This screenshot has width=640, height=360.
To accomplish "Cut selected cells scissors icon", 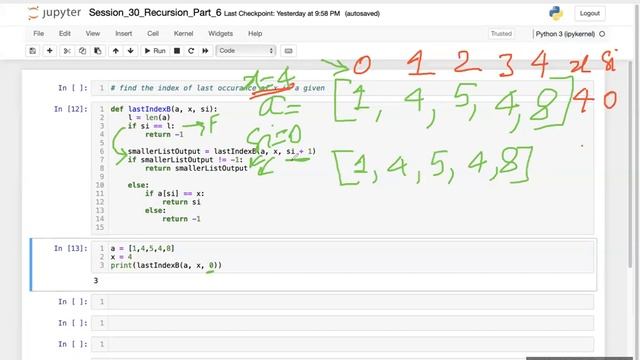I will (x=67, y=51).
